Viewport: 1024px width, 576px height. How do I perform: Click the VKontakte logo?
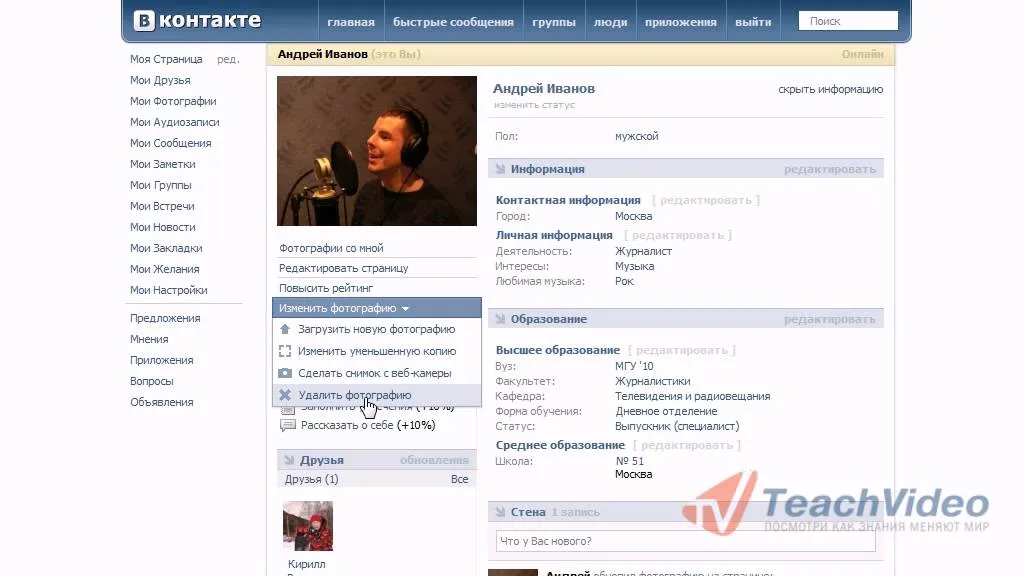coord(197,20)
